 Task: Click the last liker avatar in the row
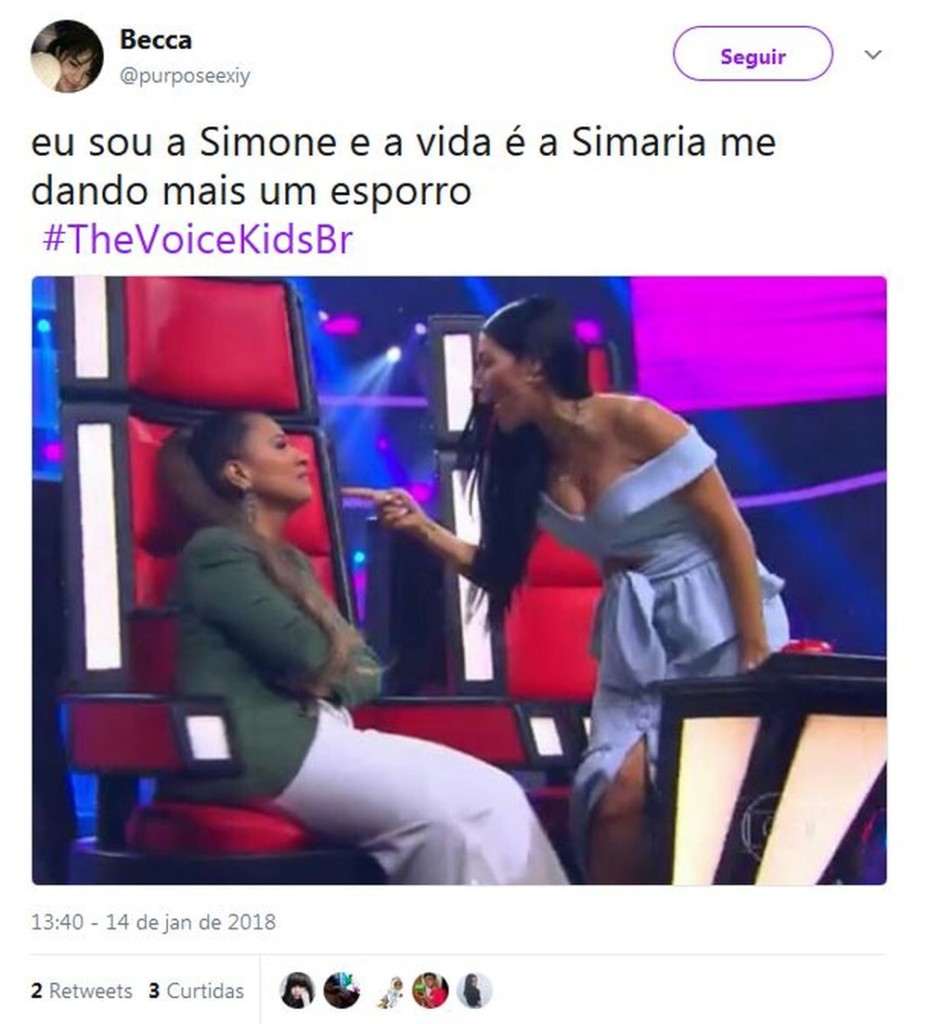tap(473, 990)
